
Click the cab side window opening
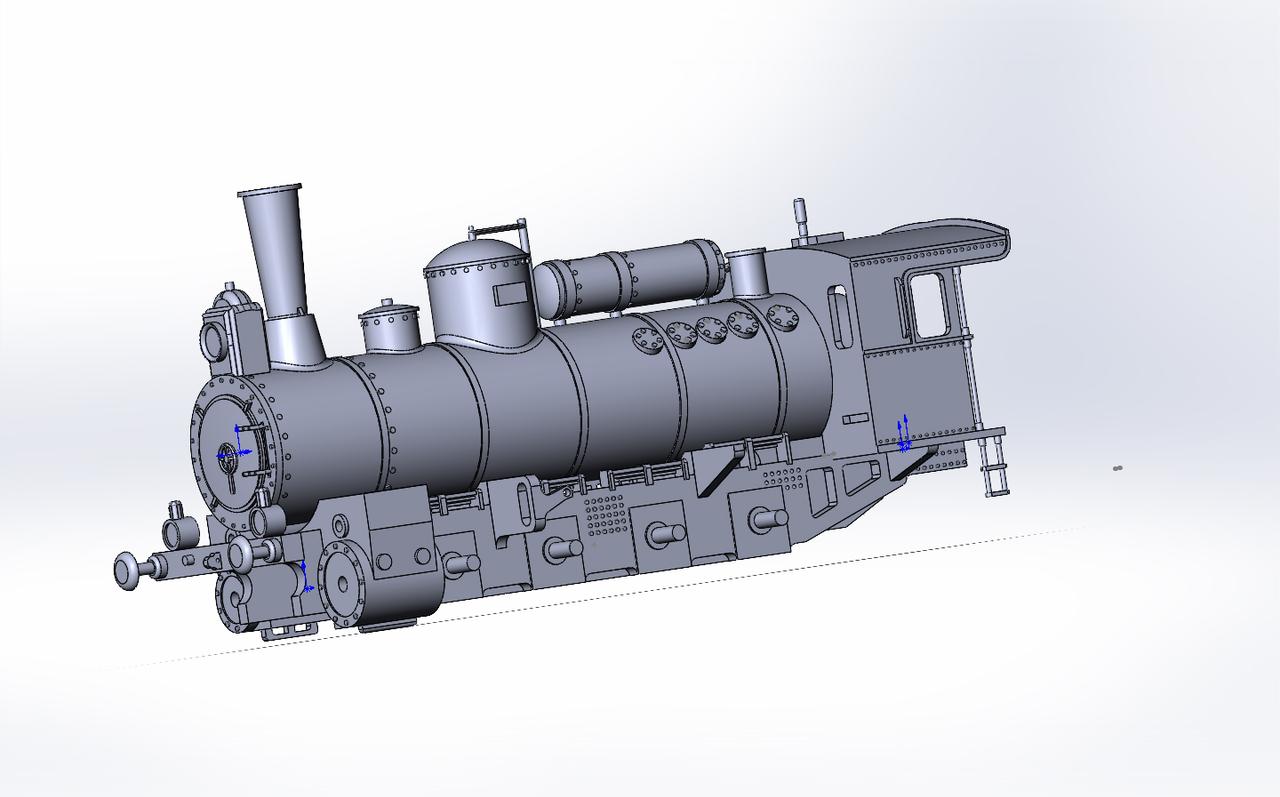pyautogui.click(x=927, y=305)
